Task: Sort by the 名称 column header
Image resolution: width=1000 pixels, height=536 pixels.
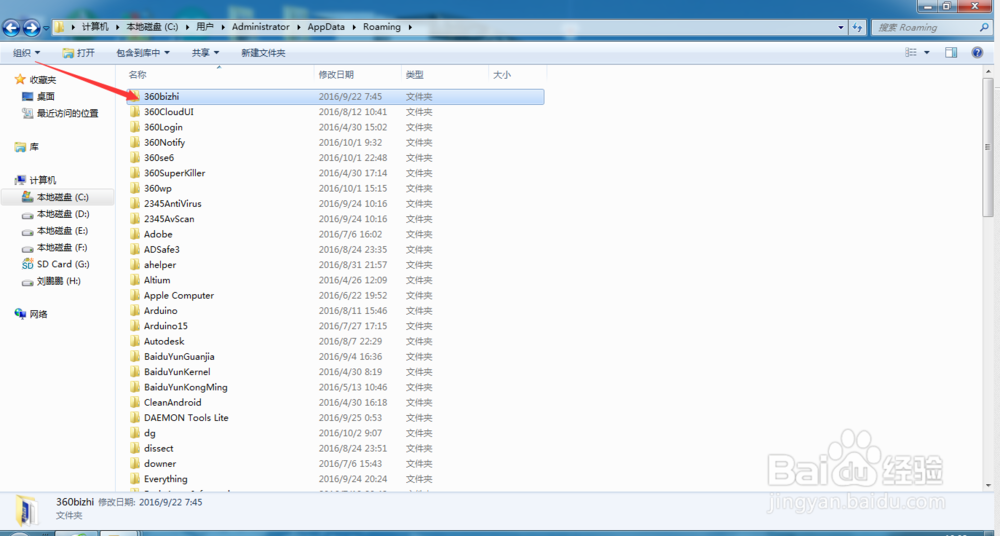Action: coord(138,75)
